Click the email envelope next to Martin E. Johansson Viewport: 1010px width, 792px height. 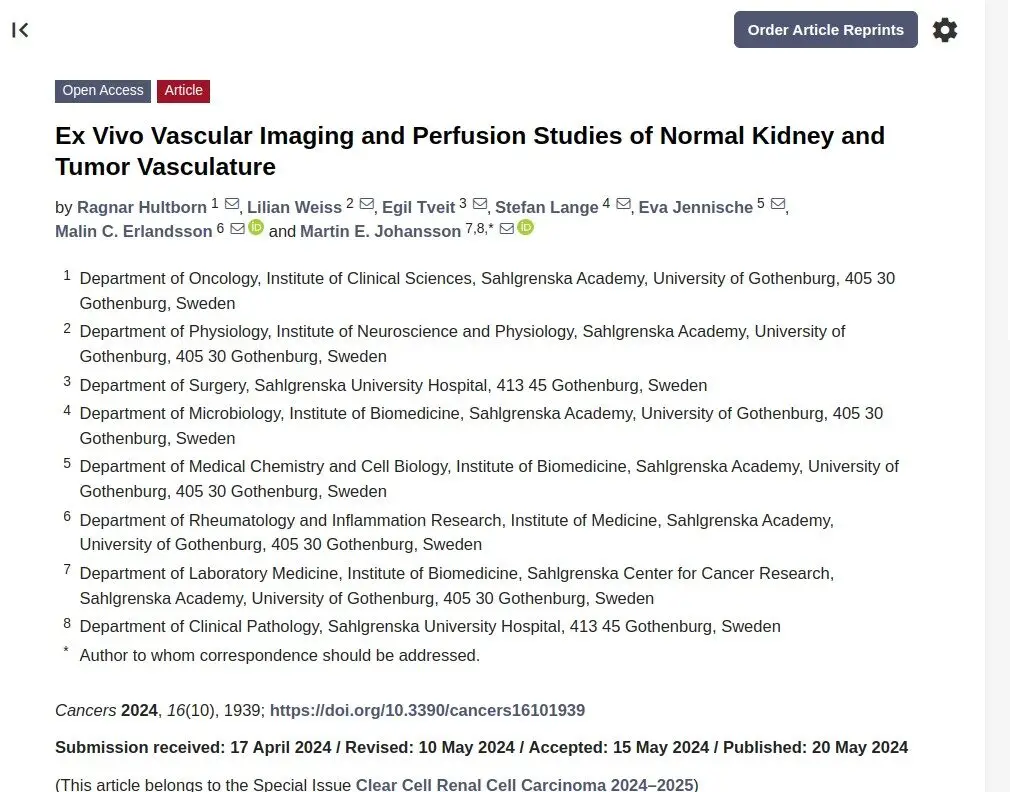[507, 229]
